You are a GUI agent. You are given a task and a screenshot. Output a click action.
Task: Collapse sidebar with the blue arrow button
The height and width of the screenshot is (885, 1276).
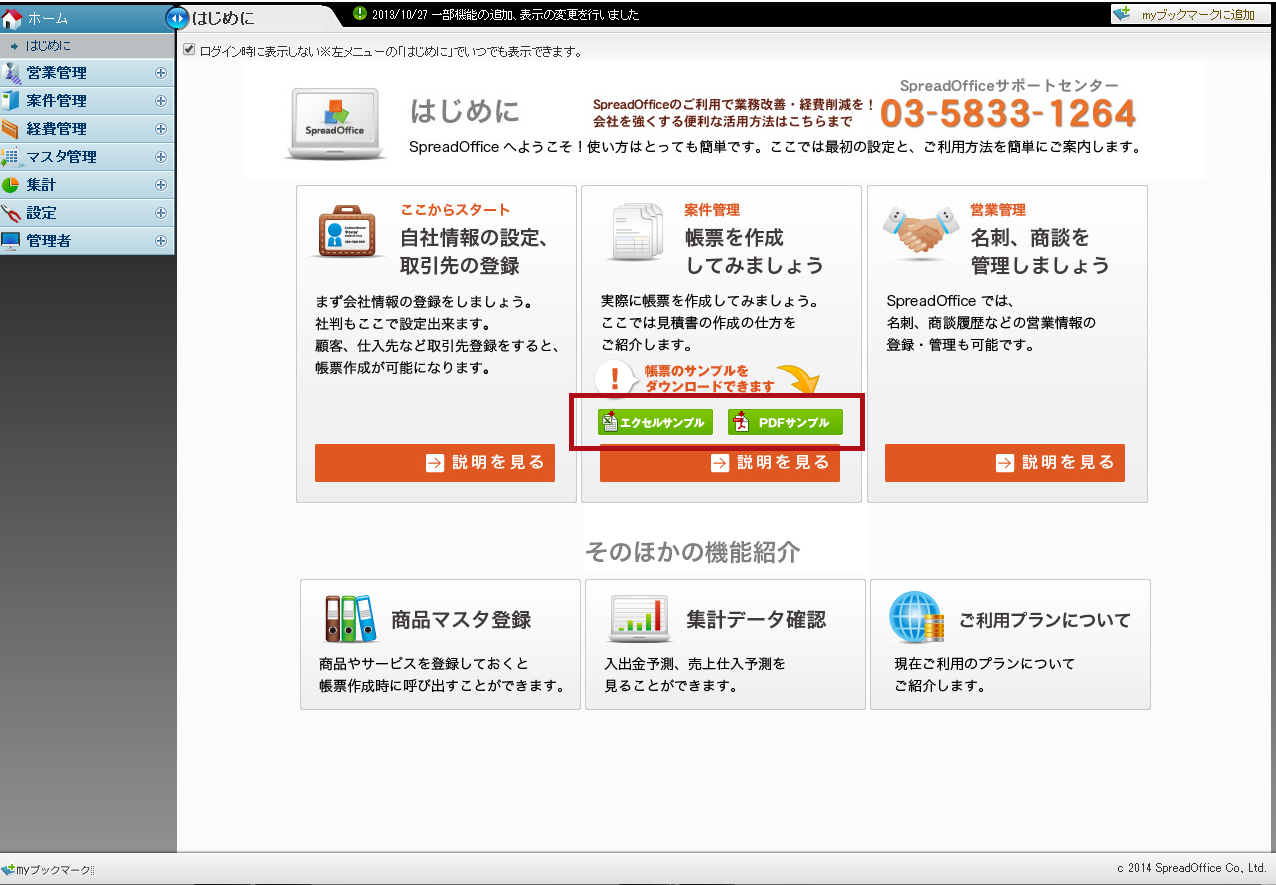176,17
